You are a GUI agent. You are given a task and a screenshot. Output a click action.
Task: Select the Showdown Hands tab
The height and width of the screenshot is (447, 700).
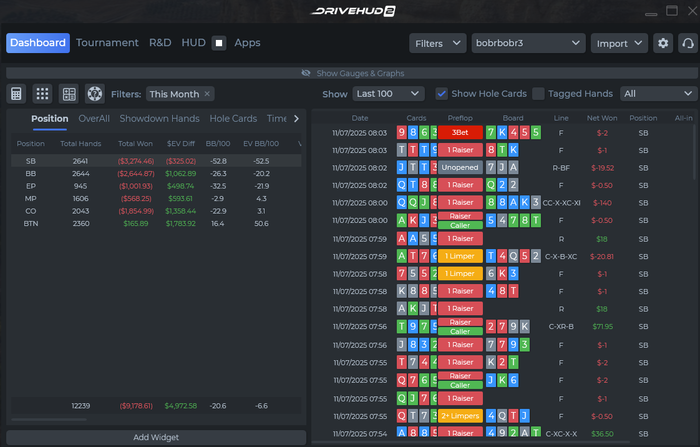(159, 119)
